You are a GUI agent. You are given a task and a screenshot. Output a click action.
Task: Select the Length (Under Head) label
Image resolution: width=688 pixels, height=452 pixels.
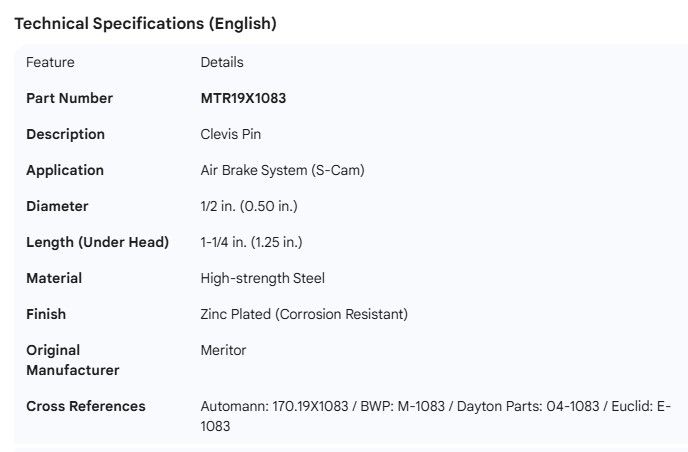[97, 242]
